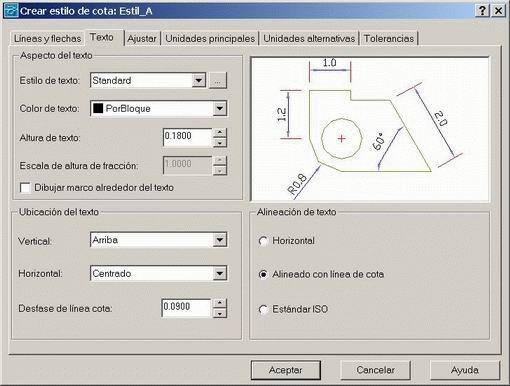Decrease Desfase de línea cota value
Screen dimensions: 510x386
[x=219, y=313]
